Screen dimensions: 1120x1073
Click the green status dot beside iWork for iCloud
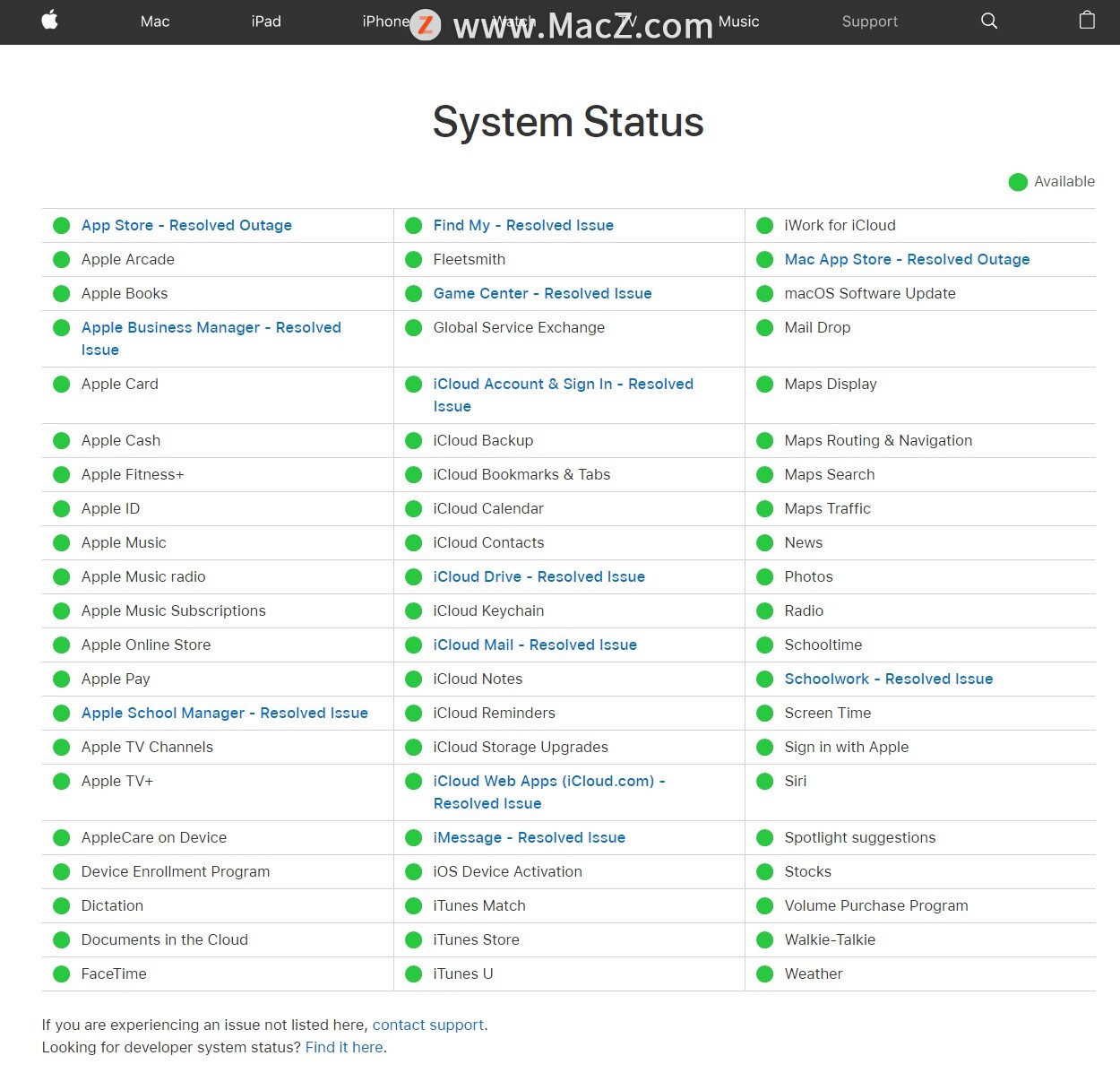pyautogui.click(x=764, y=226)
